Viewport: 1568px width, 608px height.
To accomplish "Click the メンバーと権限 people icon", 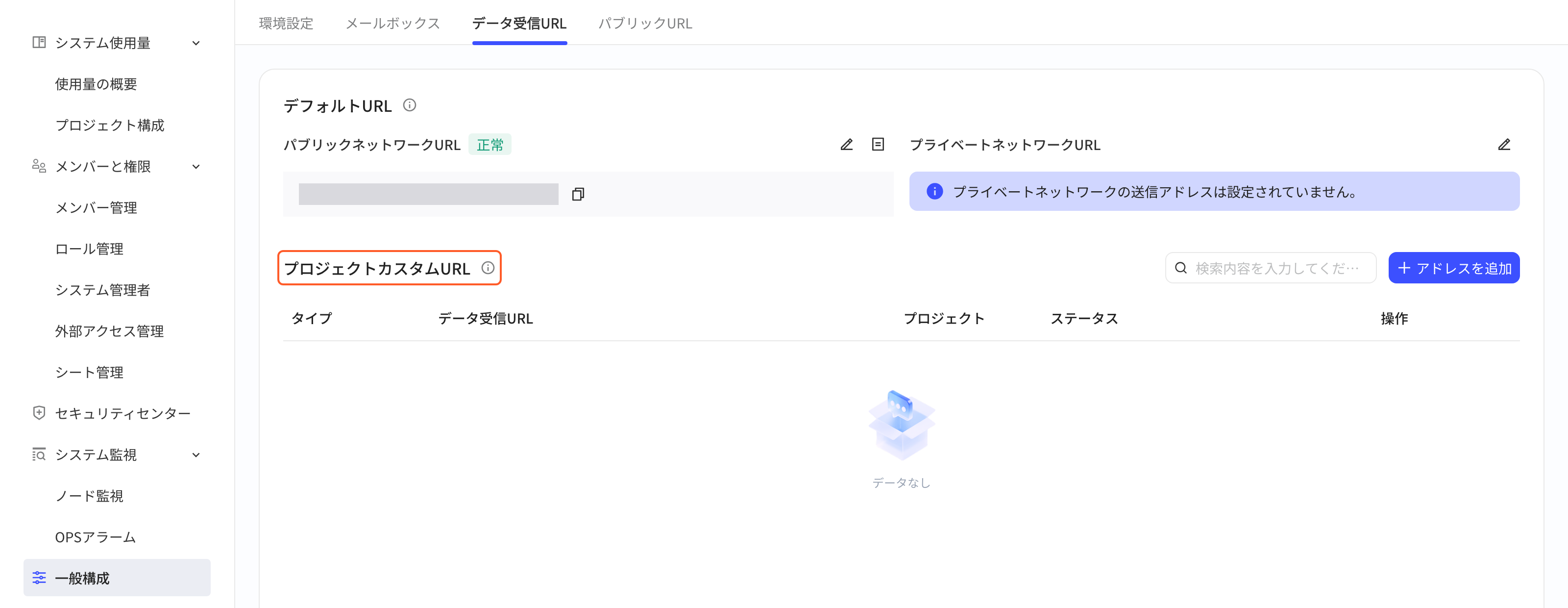I will pos(39,166).
